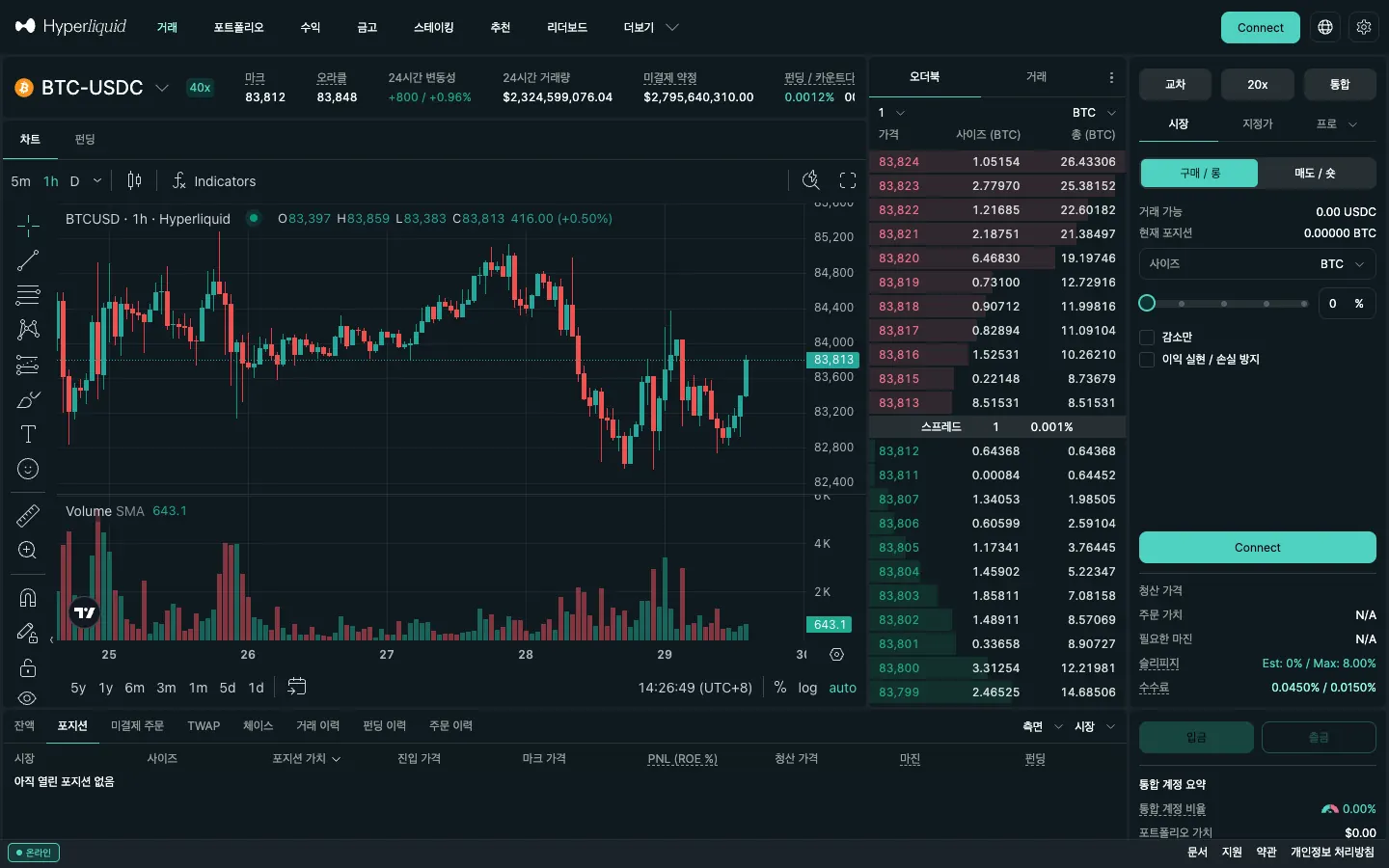Screen dimensions: 1389x868
Task: Open go-to-date calendar icon
Action: click(x=297, y=687)
